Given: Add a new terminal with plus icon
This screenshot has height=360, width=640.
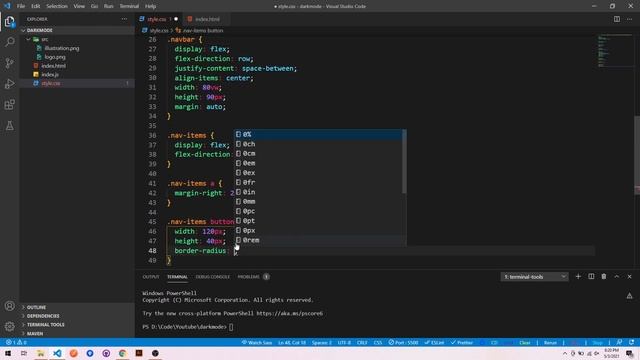Looking at the screenshot, I should click(x=578, y=277).
